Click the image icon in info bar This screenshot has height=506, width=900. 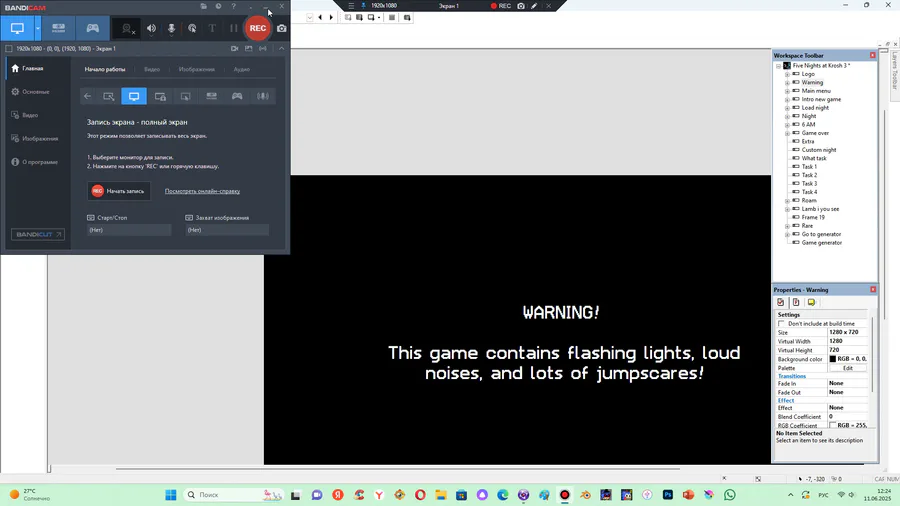[x=249, y=49]
